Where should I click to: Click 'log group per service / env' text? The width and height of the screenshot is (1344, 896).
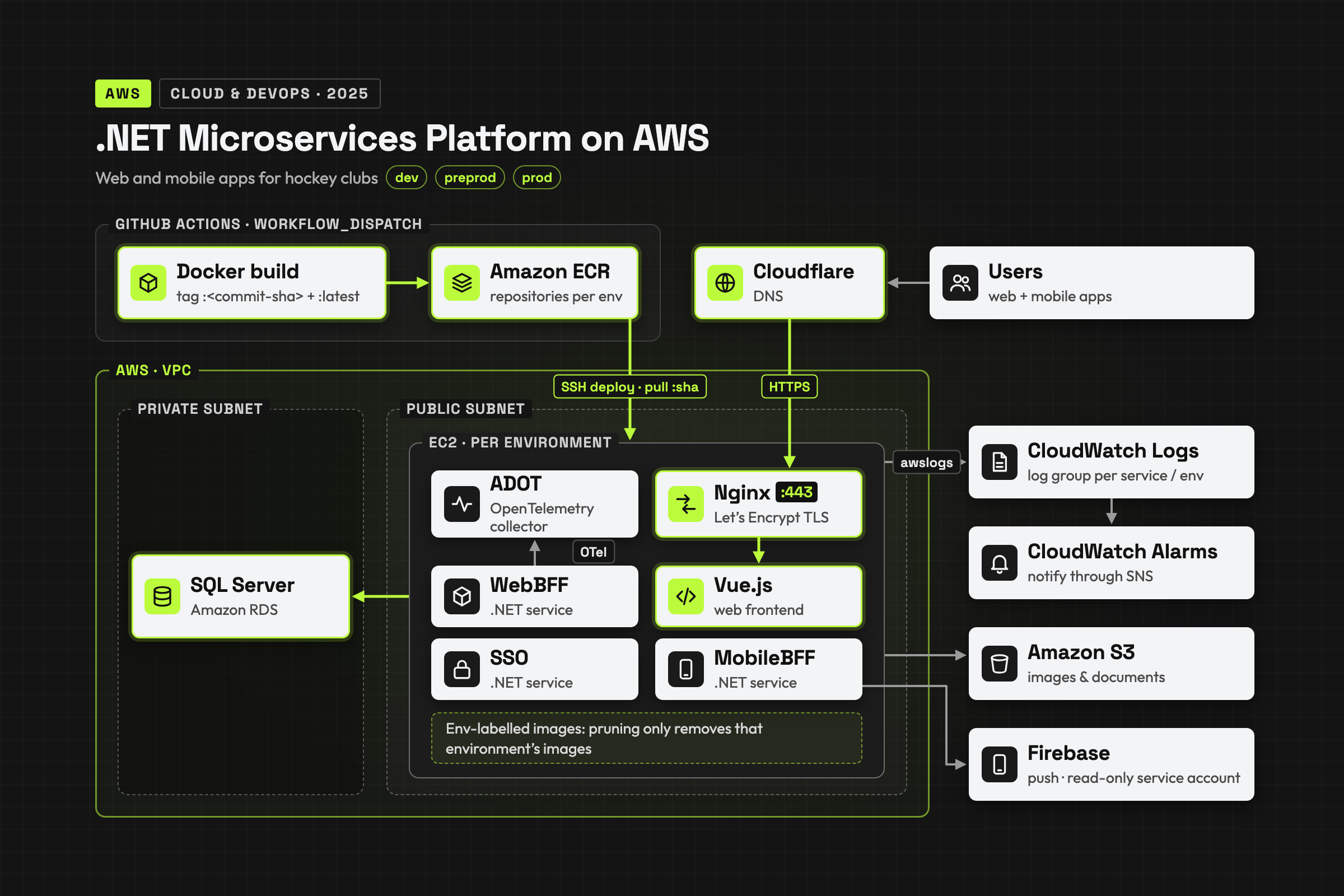1115,475
